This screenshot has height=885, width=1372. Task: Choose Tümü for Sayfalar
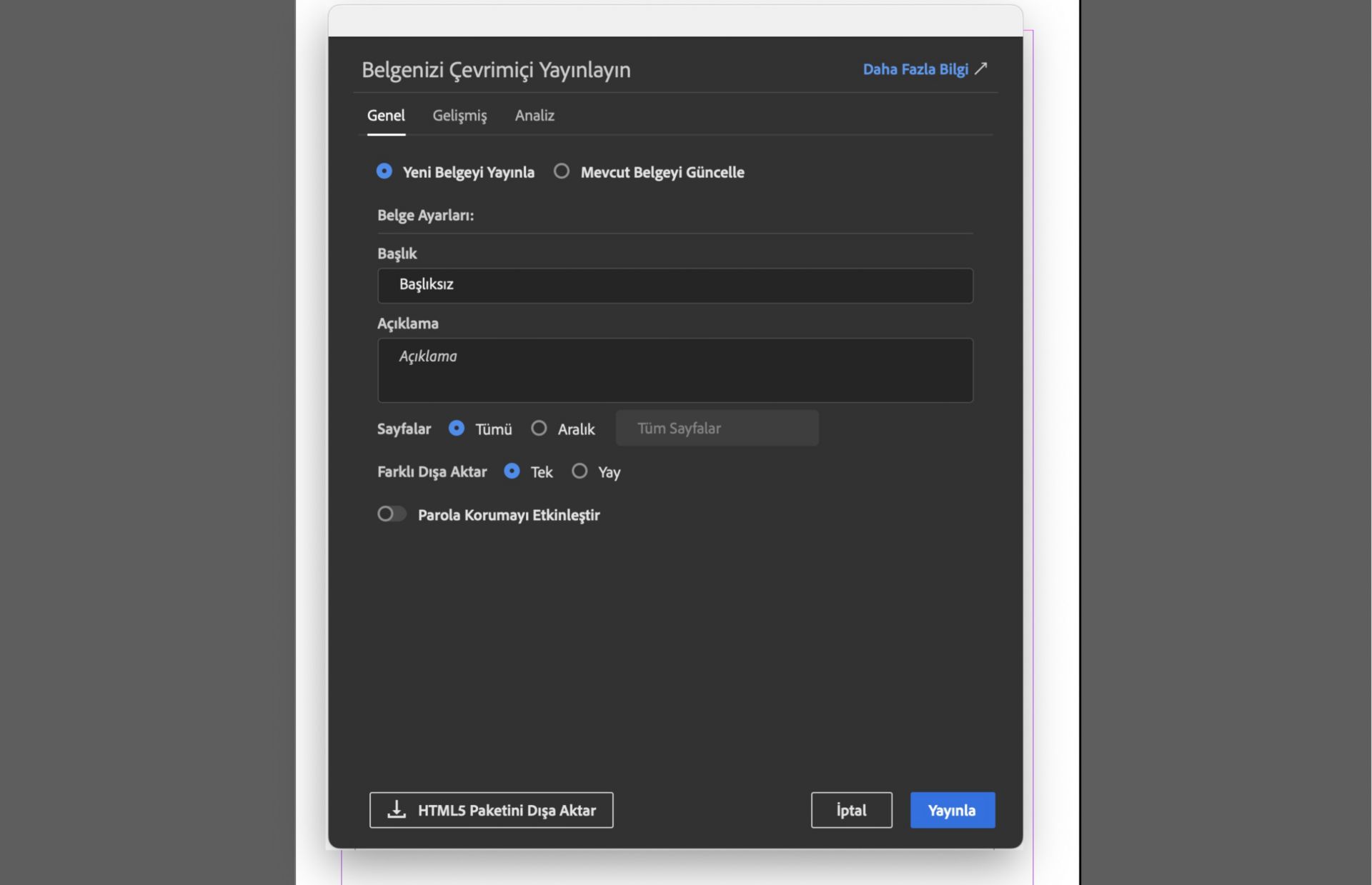tap(457, 429)
